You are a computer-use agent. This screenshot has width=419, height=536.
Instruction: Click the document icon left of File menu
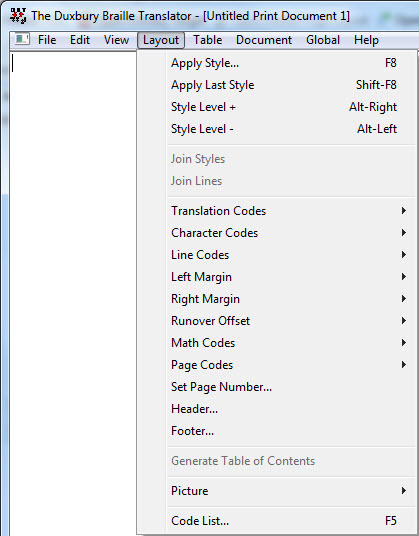22,39
